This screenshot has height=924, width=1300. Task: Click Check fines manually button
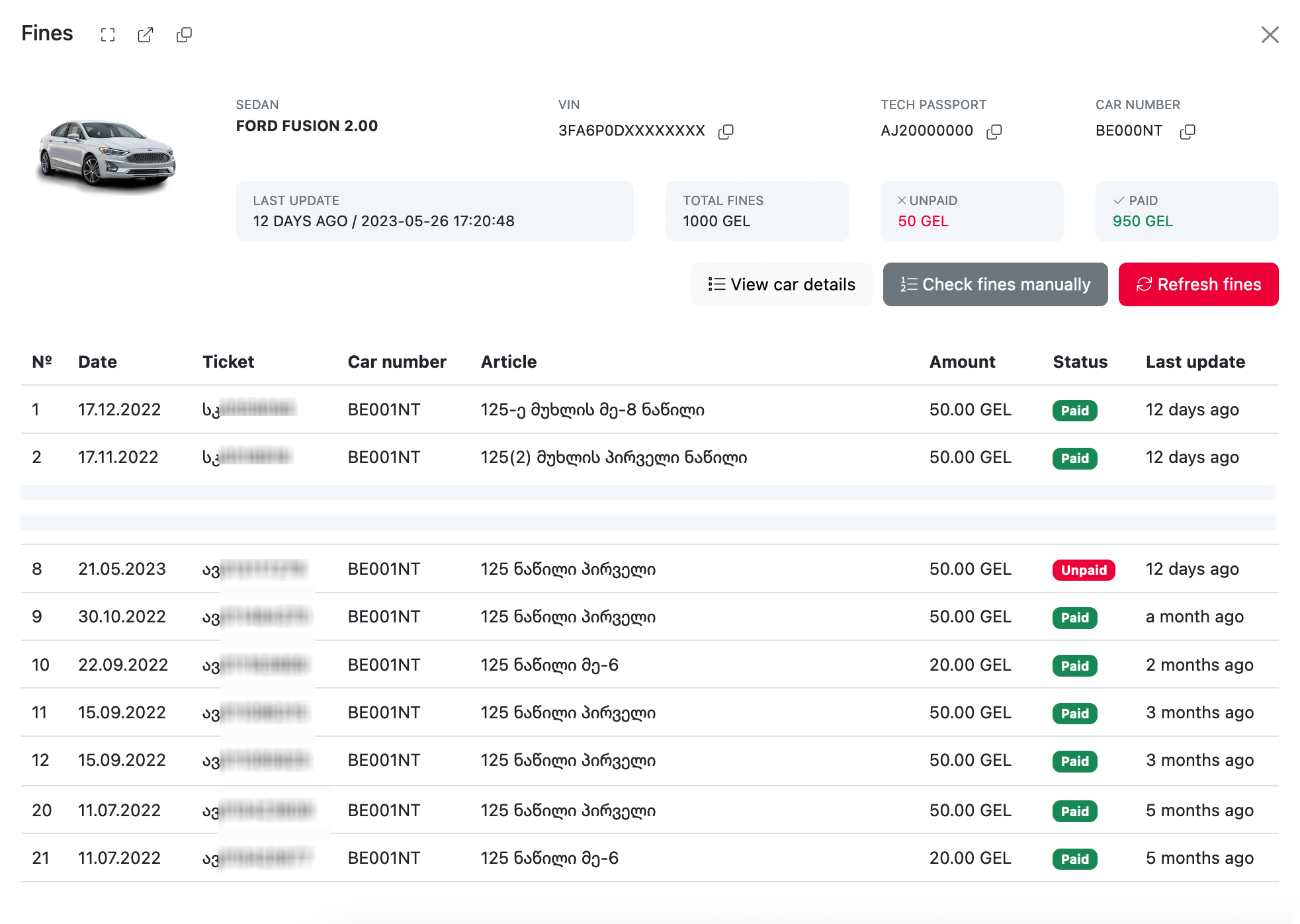point(995,284)
